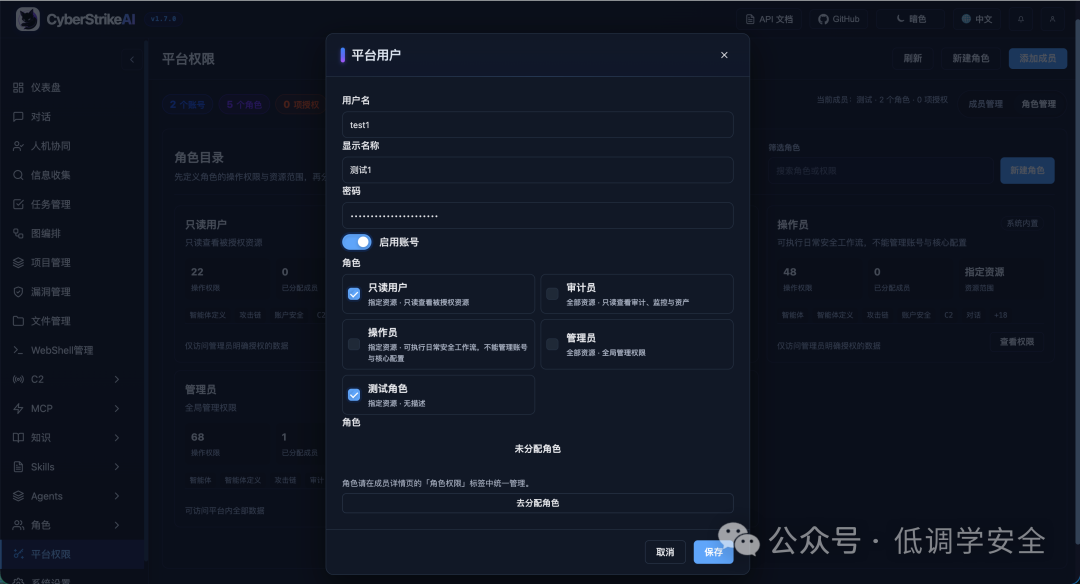The width and height of the screenshot is (1080, 584).
Task: Click the C2 broadcast icon in sidebar
Action: (19, 379)
